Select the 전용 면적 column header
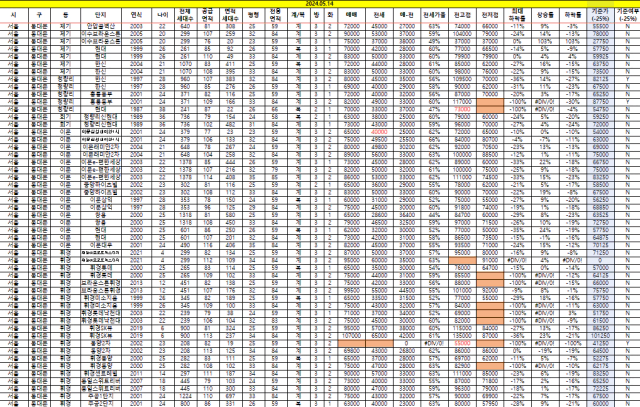640x407 pixels. (275, 15)
